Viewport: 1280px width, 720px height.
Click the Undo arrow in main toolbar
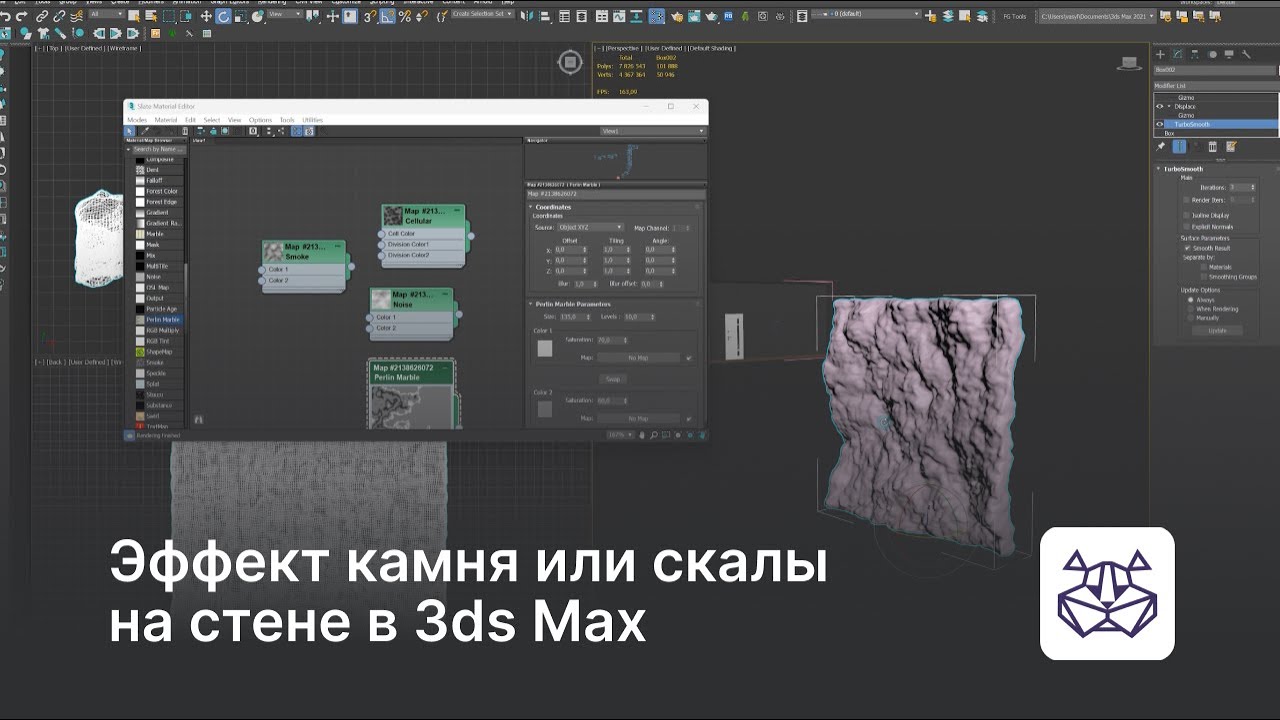[x=5, y=16]
